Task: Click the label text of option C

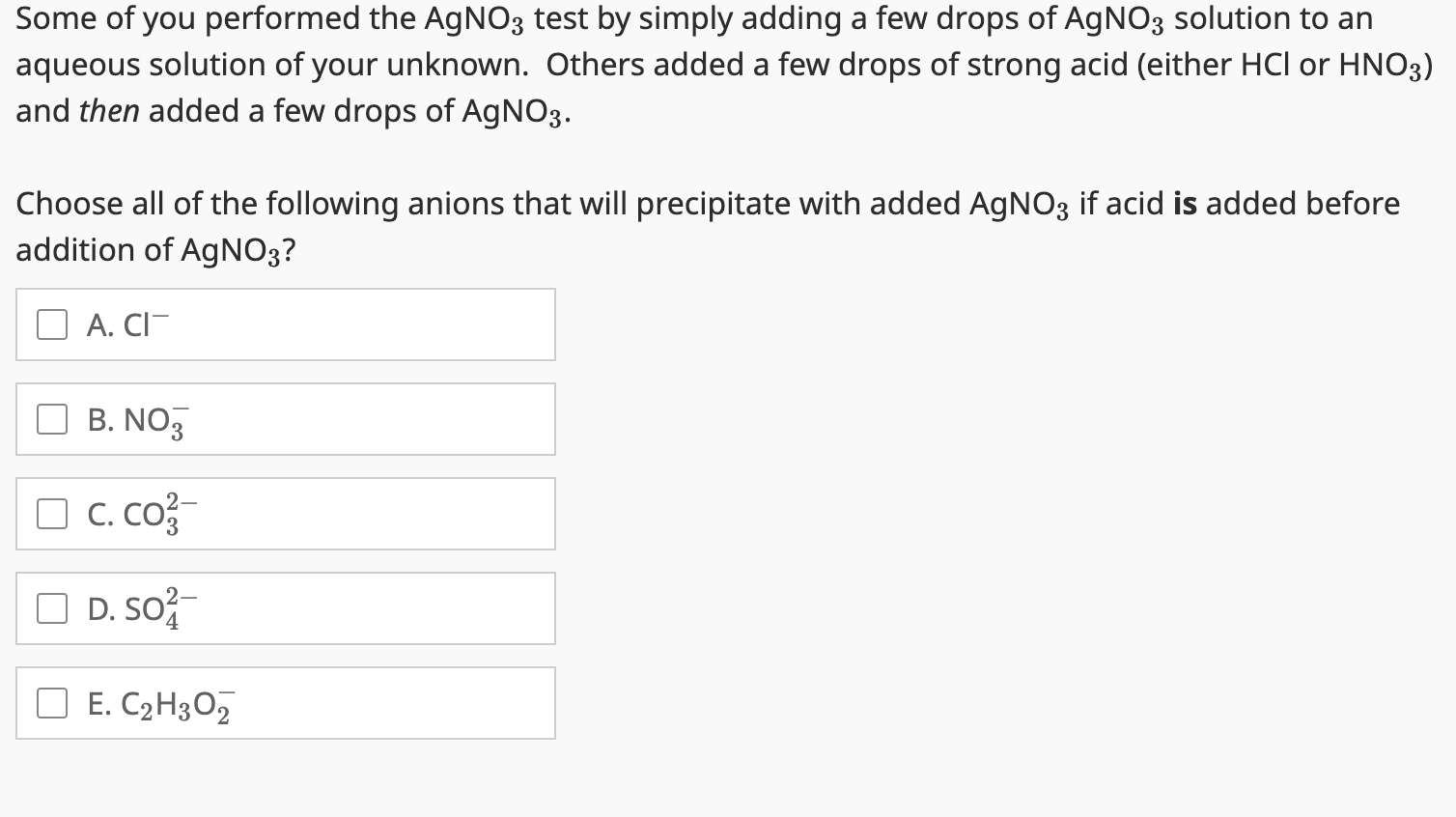Action: (140, 513)
